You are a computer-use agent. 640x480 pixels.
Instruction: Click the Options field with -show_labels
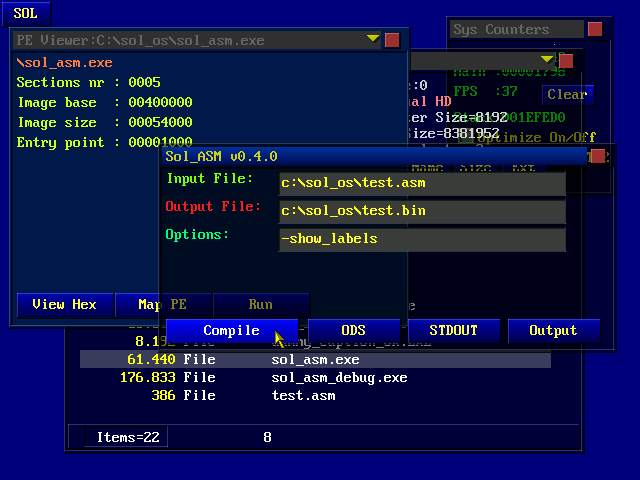(x=422, y=239)
